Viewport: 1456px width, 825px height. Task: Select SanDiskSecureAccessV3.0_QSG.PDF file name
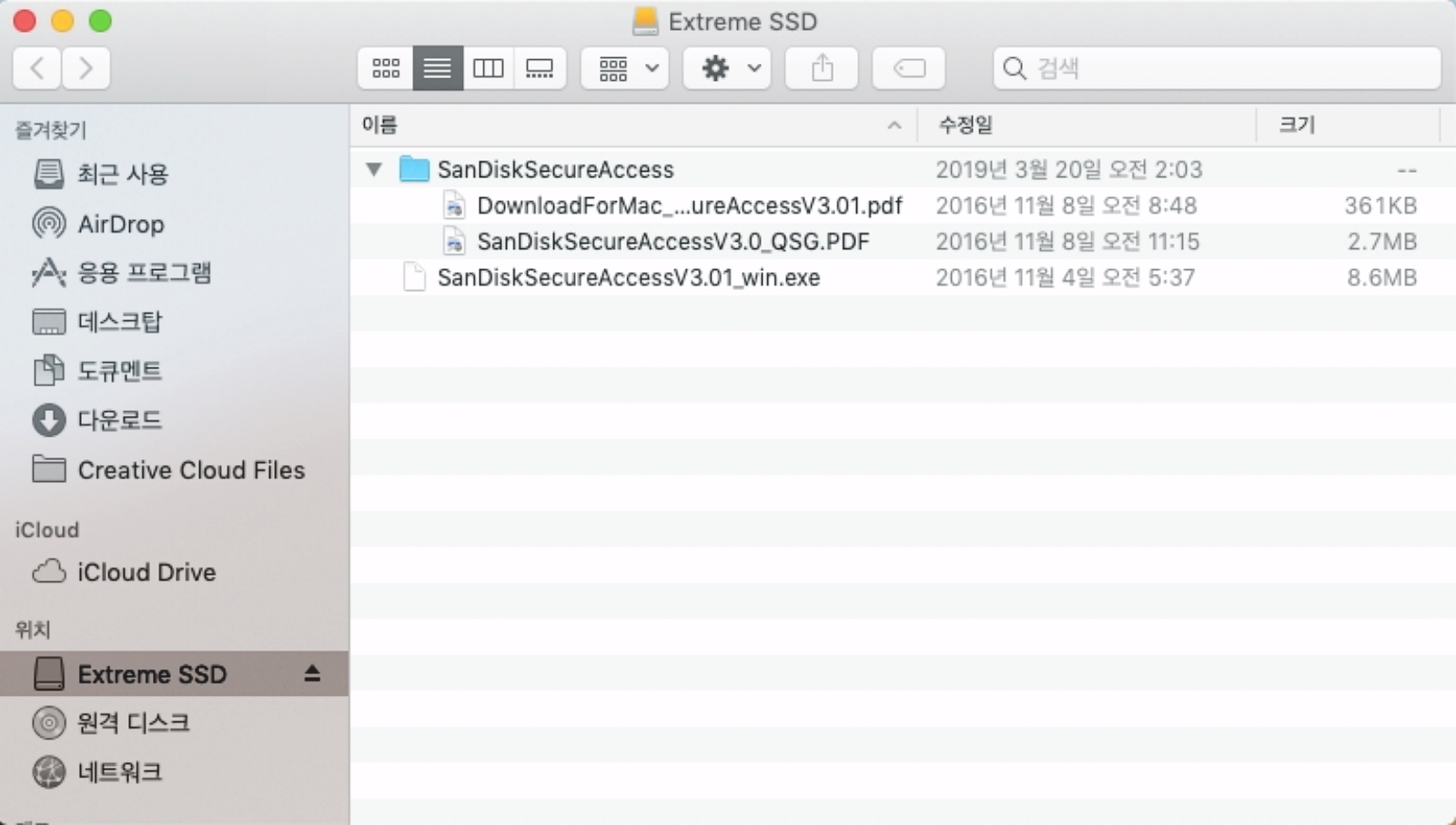673,242
